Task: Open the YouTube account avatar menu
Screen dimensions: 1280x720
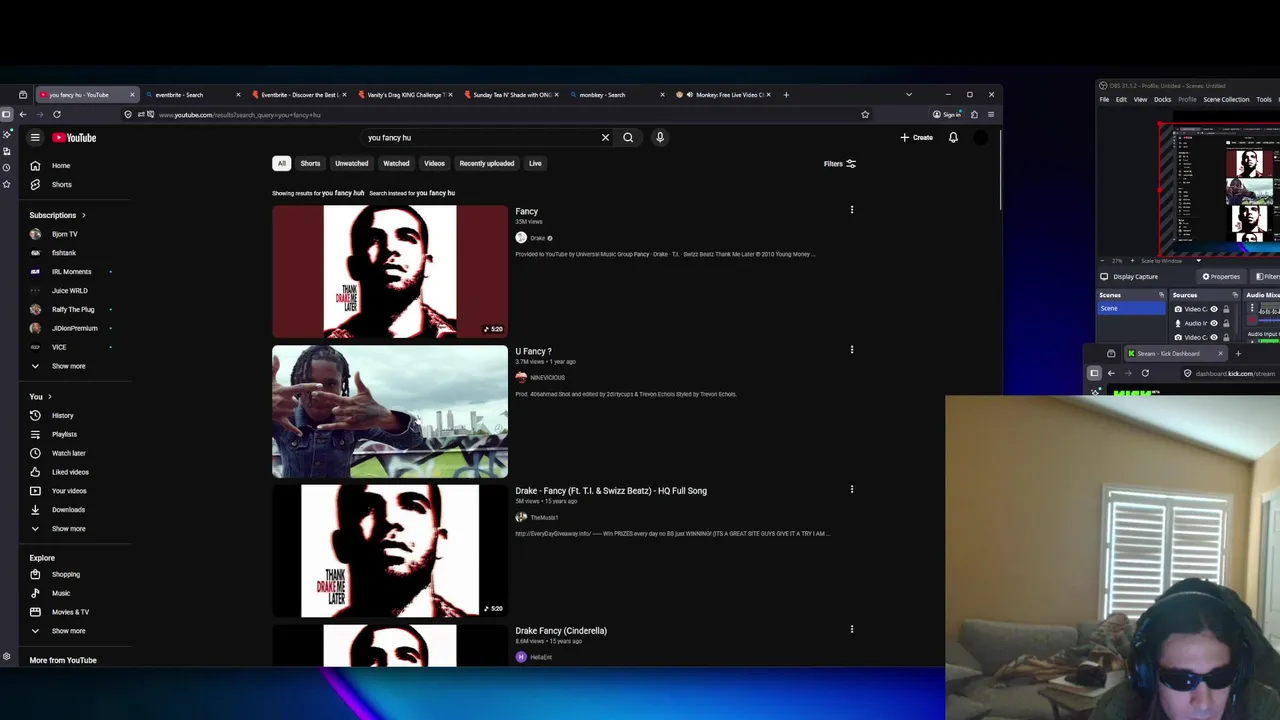Action: (981, 138)
